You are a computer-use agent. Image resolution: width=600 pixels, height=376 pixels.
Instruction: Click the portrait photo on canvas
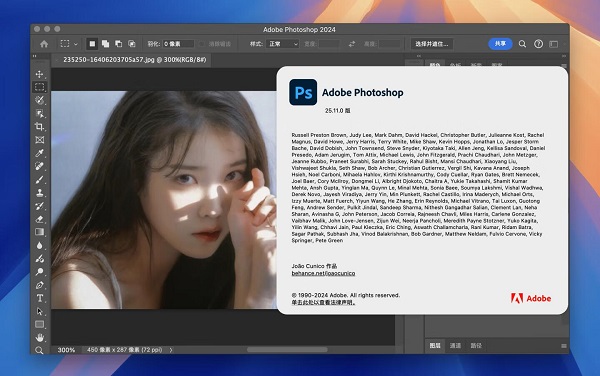coord(164,200)
